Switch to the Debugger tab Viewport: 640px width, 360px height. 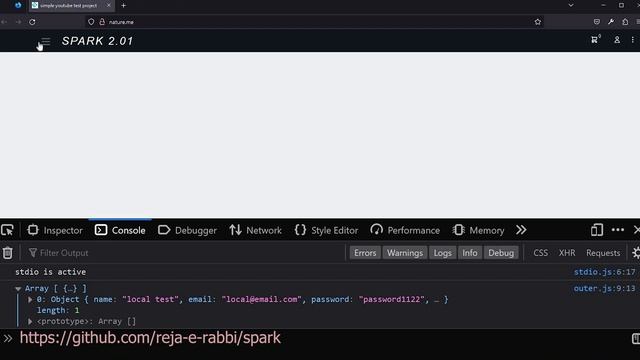[187, 230]
